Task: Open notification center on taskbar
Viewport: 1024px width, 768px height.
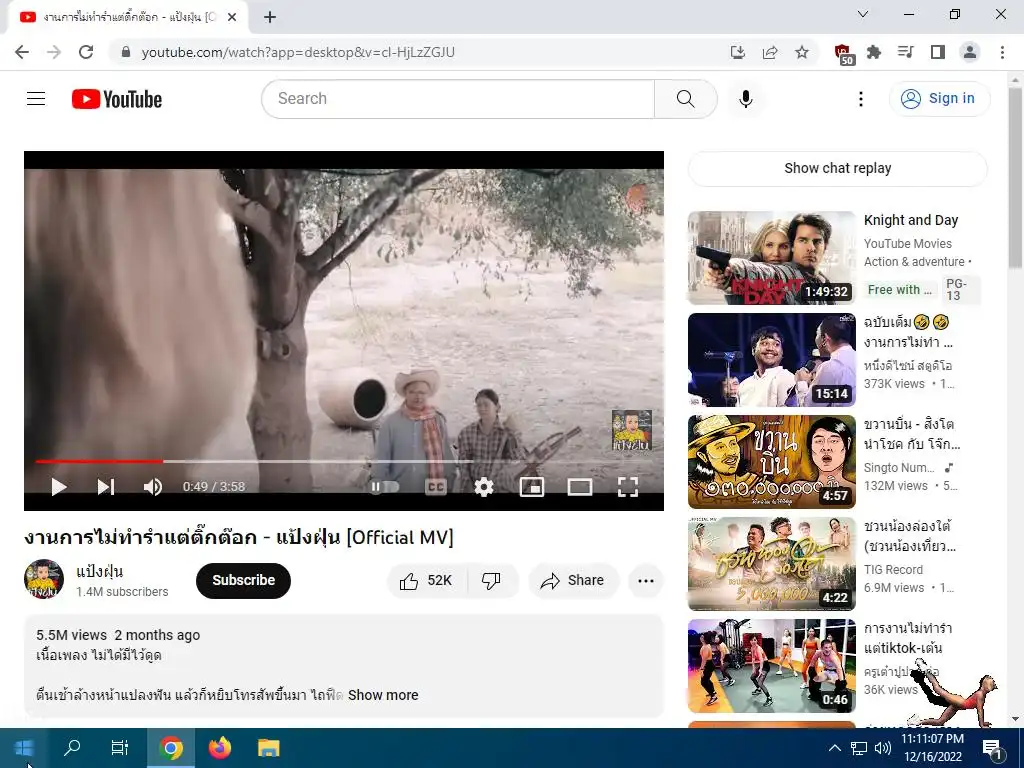Action: point(992,748)
